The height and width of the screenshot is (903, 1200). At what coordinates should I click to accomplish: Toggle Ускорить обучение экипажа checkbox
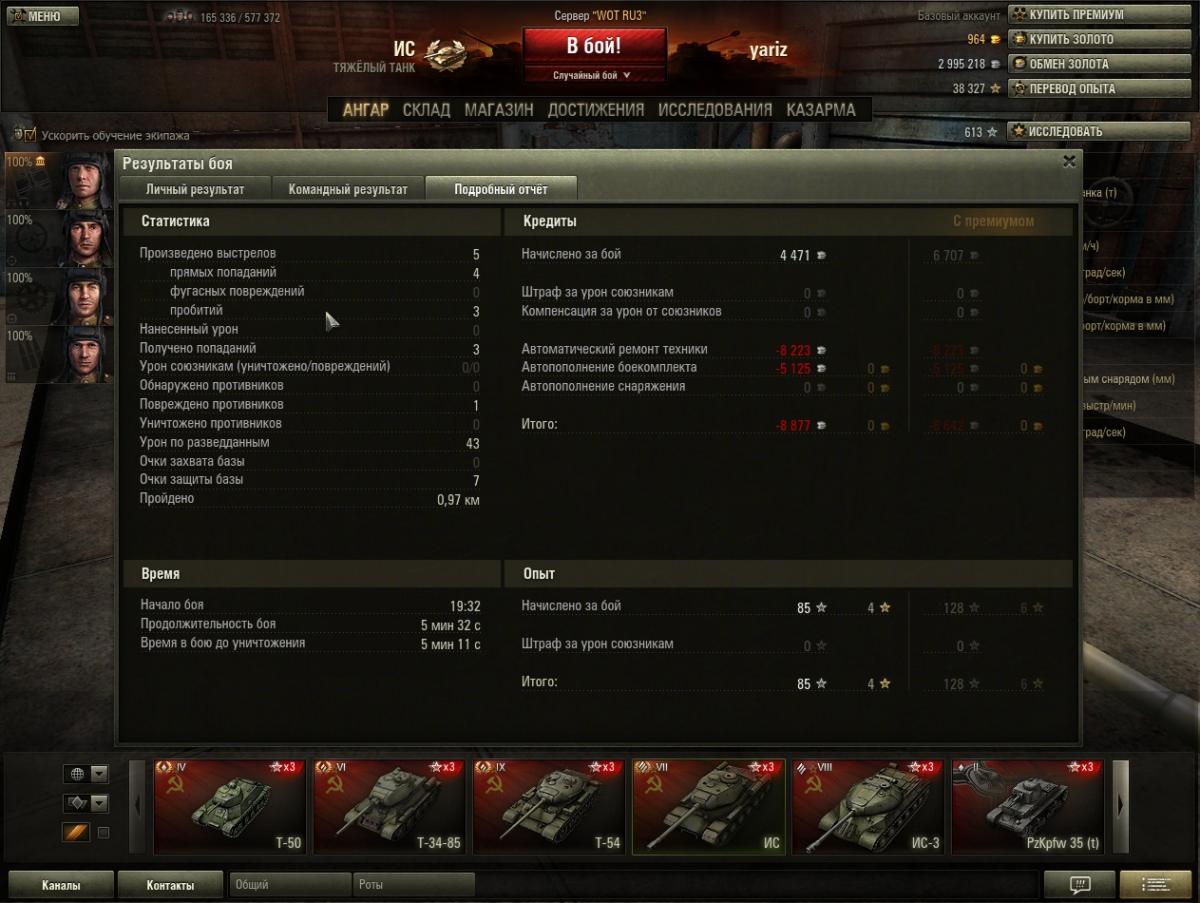coord(29,134)
